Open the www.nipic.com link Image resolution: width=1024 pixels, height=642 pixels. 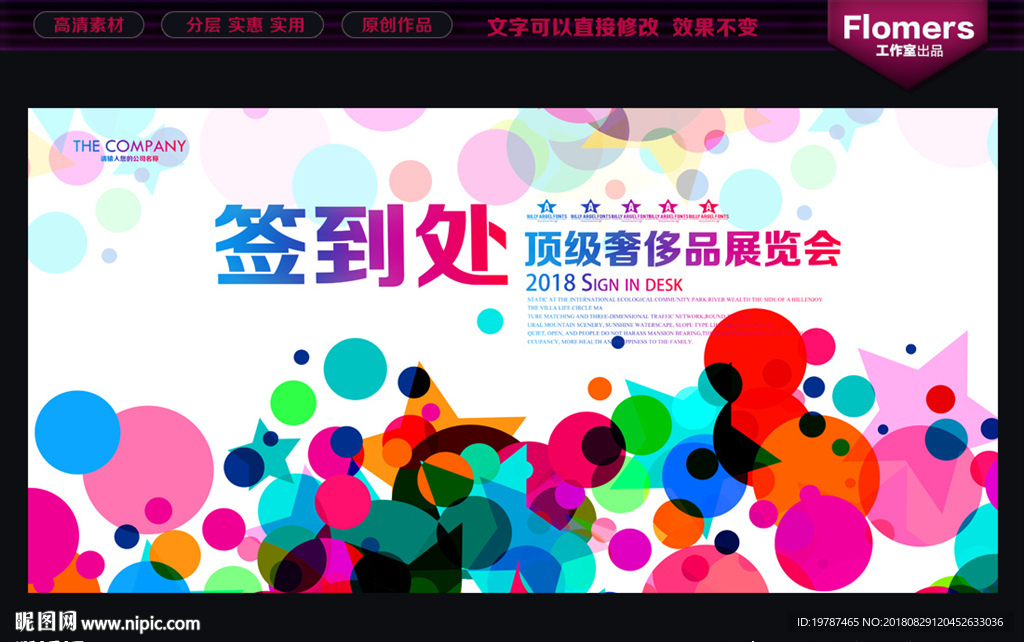[x=140, y=624]
